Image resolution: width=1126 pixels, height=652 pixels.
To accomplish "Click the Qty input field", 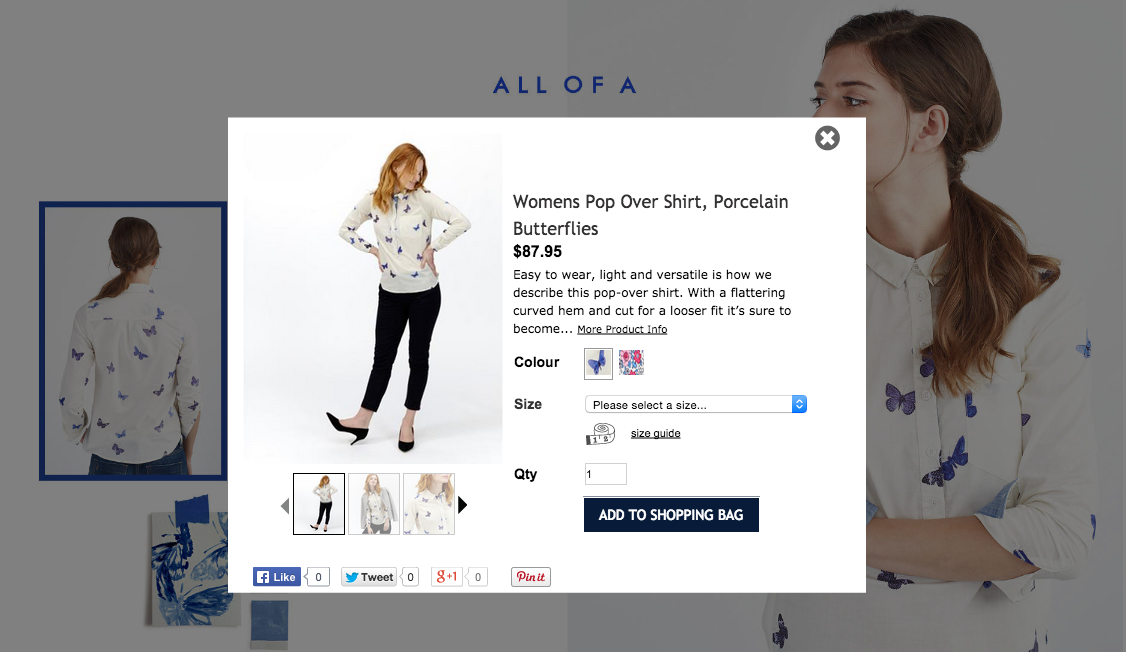I will tap(605, 474).
